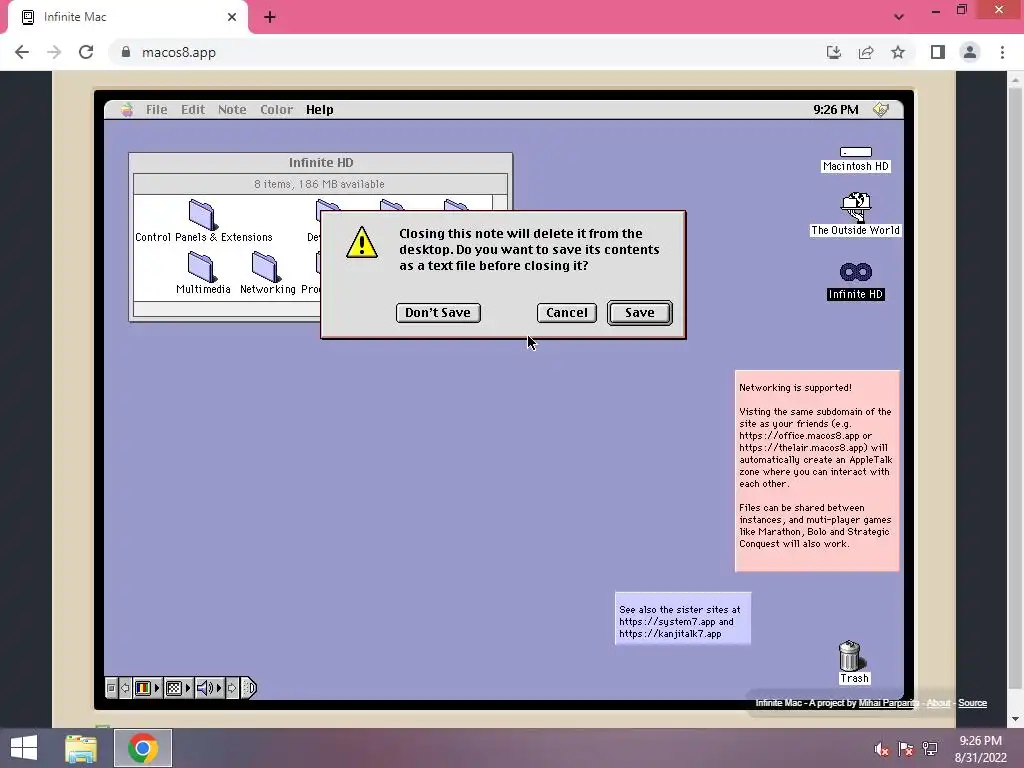Select the Networking folder
The height and width of the screenshot is (768, 1024).
click(x=267, y=274)
